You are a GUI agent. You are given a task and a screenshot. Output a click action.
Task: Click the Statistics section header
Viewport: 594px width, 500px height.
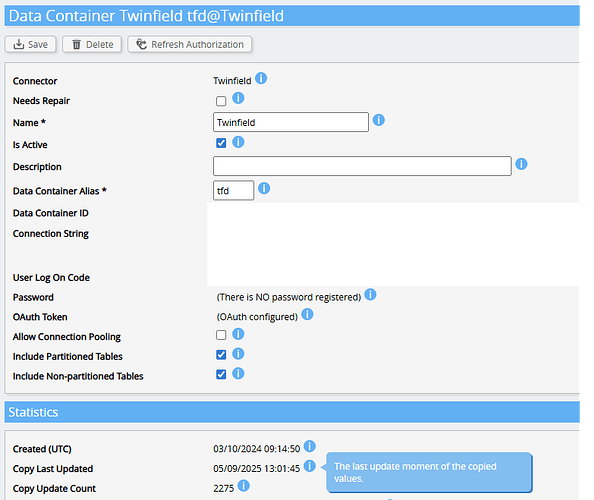click(292, 412)
